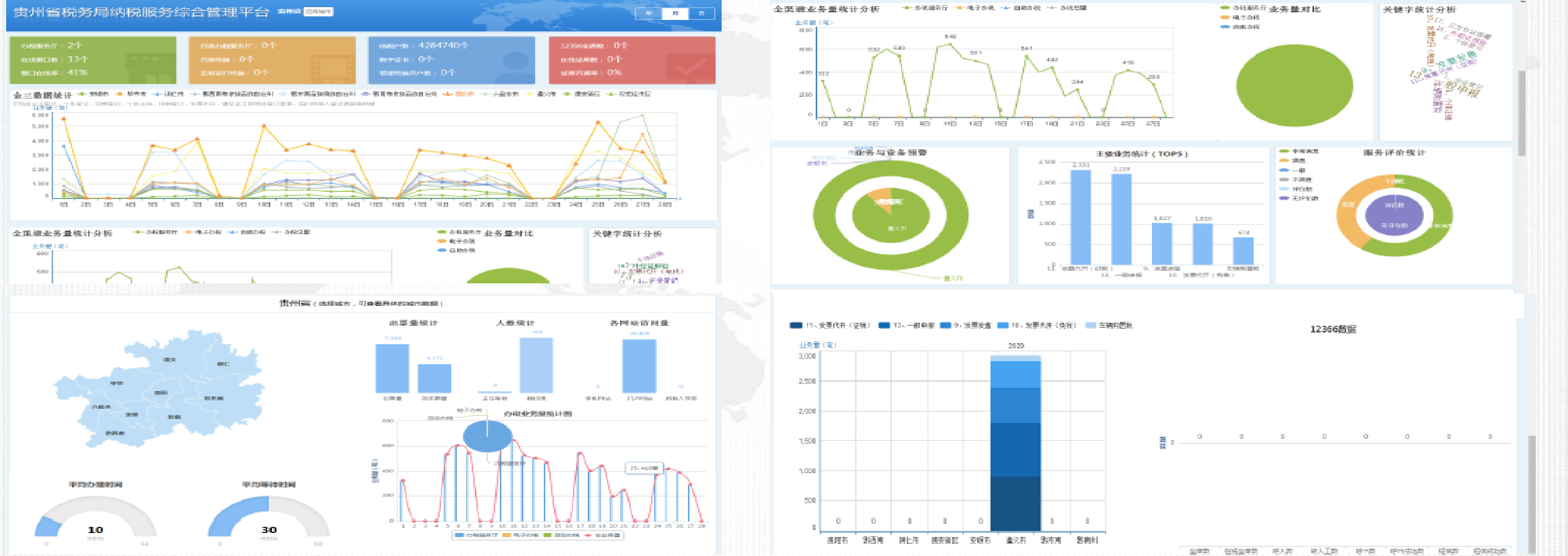This screenshot has width=1568, height=556.
Task: Click the 平均等待时间 gauge showing 30
Action: pos(268,517)
